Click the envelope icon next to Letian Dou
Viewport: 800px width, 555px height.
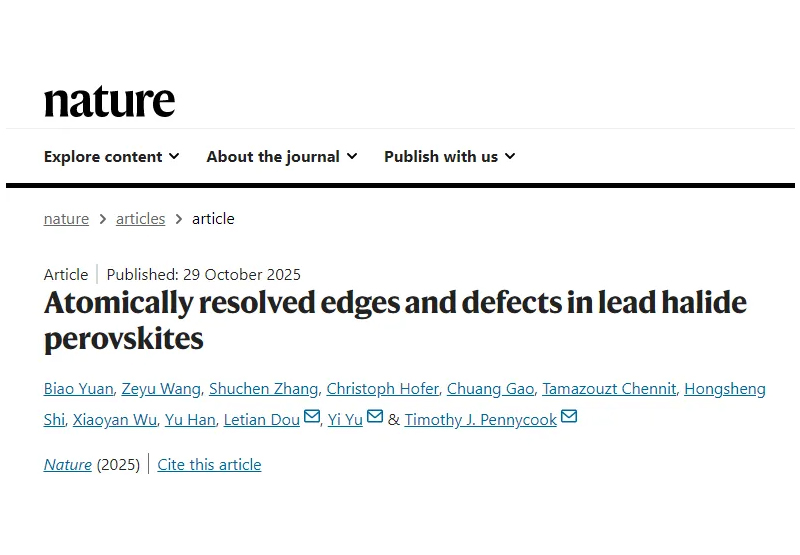(x=312, y=418)
